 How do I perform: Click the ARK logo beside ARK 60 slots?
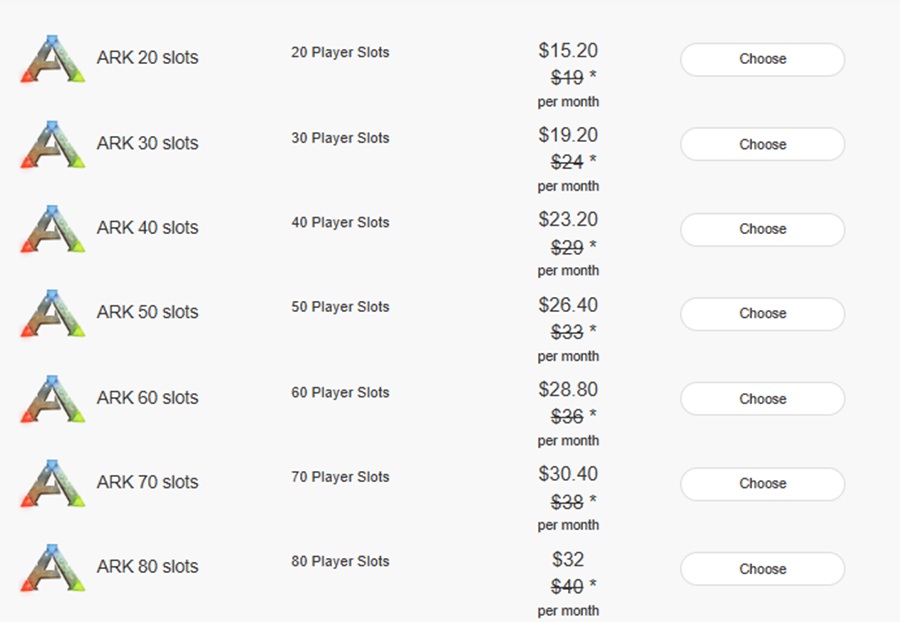[x=52, y=397]
